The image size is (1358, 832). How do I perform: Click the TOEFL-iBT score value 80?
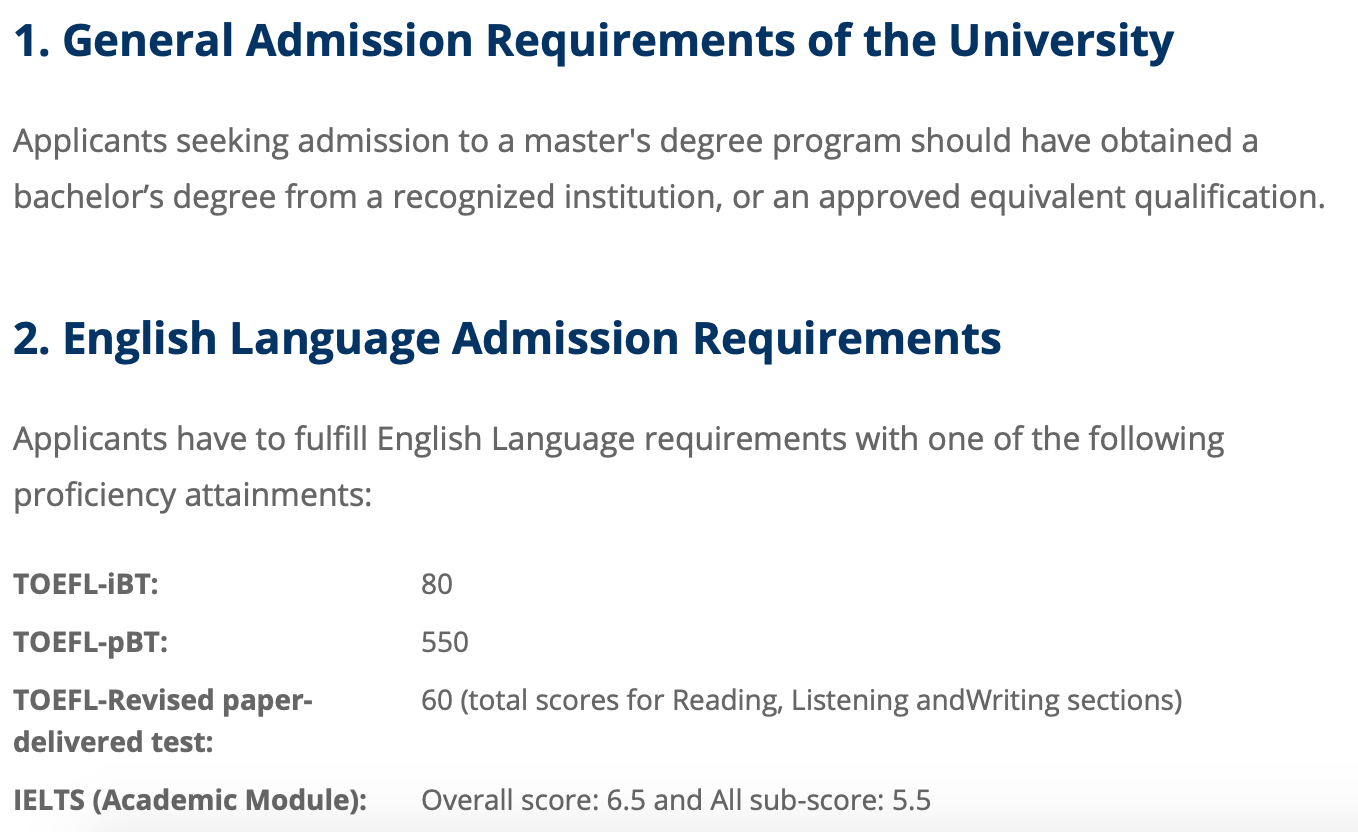click(437, 584)
